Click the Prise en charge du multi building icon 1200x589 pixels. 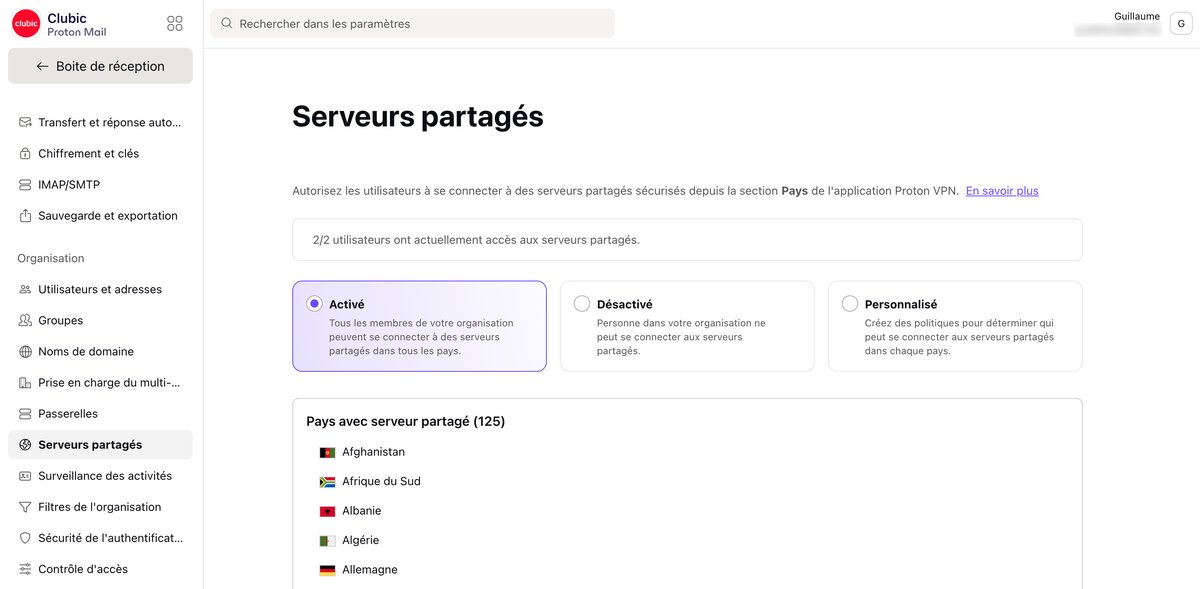(x=25, y=382)
